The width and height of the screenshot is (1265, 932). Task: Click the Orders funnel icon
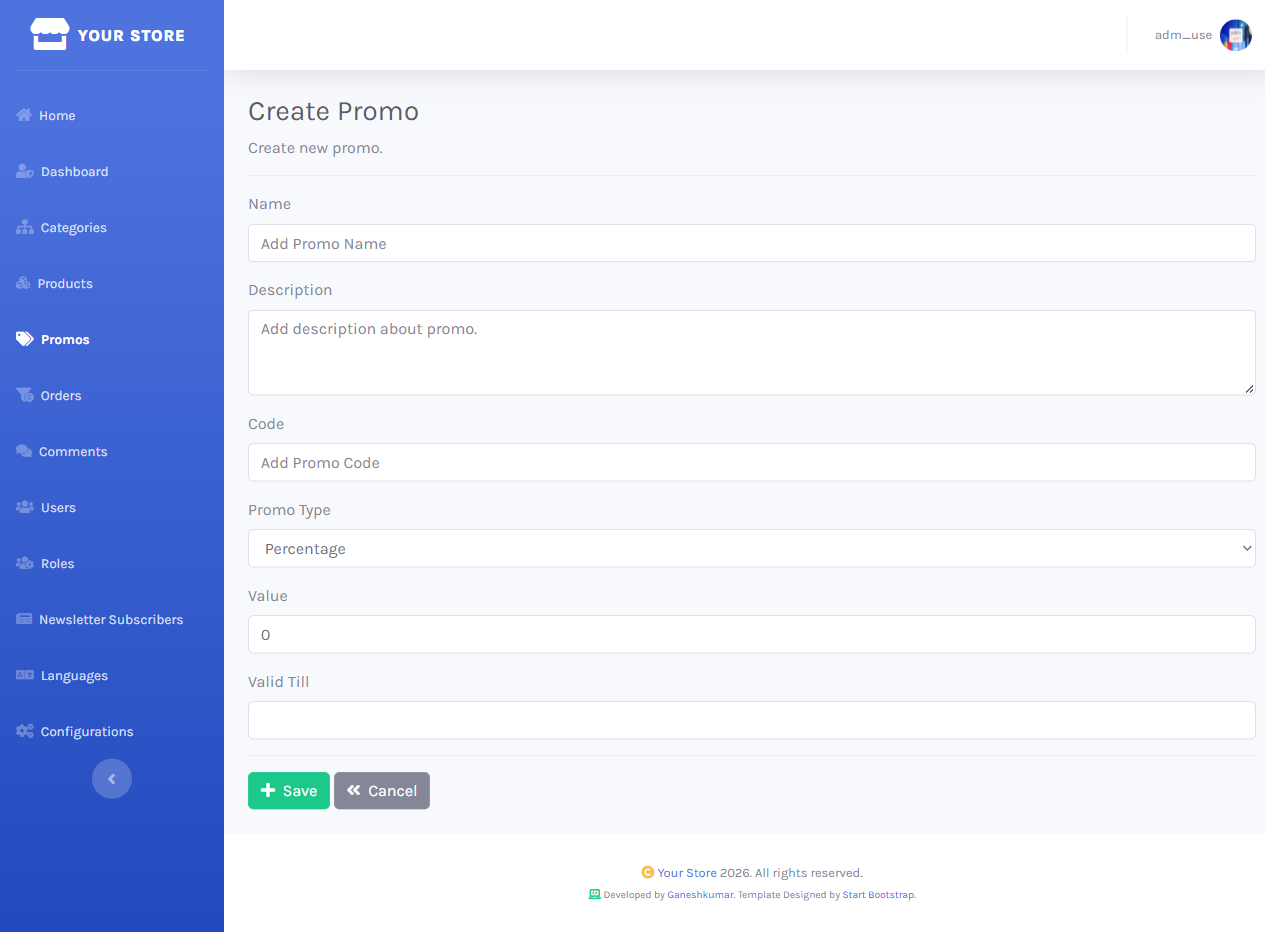pyautogui.click(x=25, y=395)
